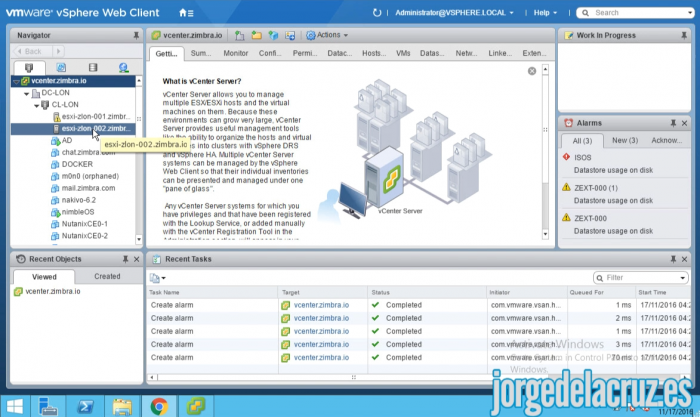700x417 pixels.
Task: Pin the Navigator panel
Action: (136, 35)
